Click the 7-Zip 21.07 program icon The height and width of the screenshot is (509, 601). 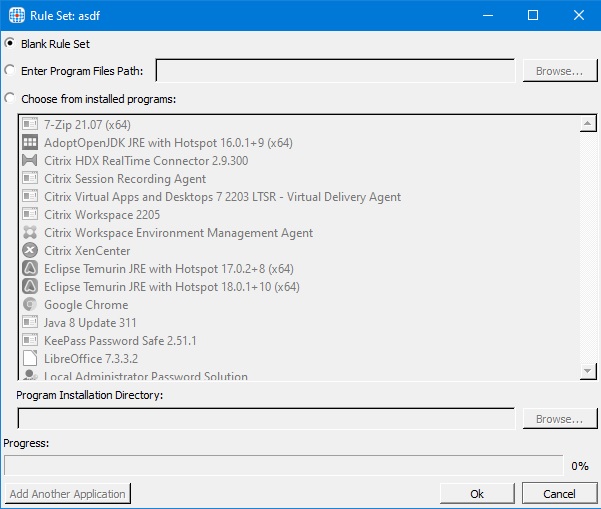point(30,124)
